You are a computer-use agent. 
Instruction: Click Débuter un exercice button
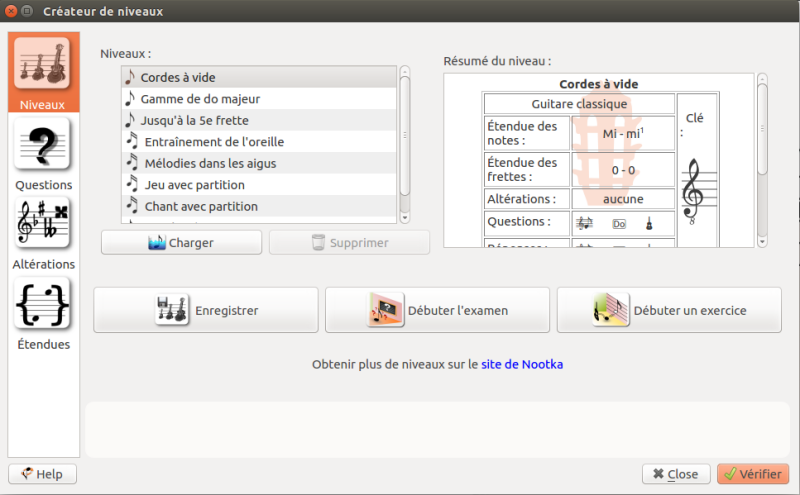click(669, 310)
